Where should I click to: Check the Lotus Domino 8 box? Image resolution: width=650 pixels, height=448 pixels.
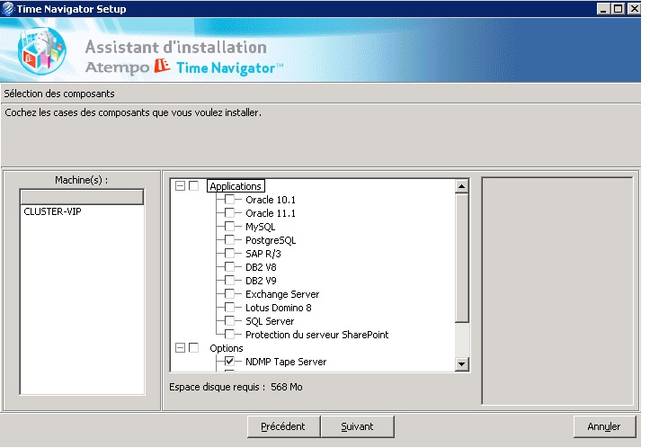click(x=230, y=308)
